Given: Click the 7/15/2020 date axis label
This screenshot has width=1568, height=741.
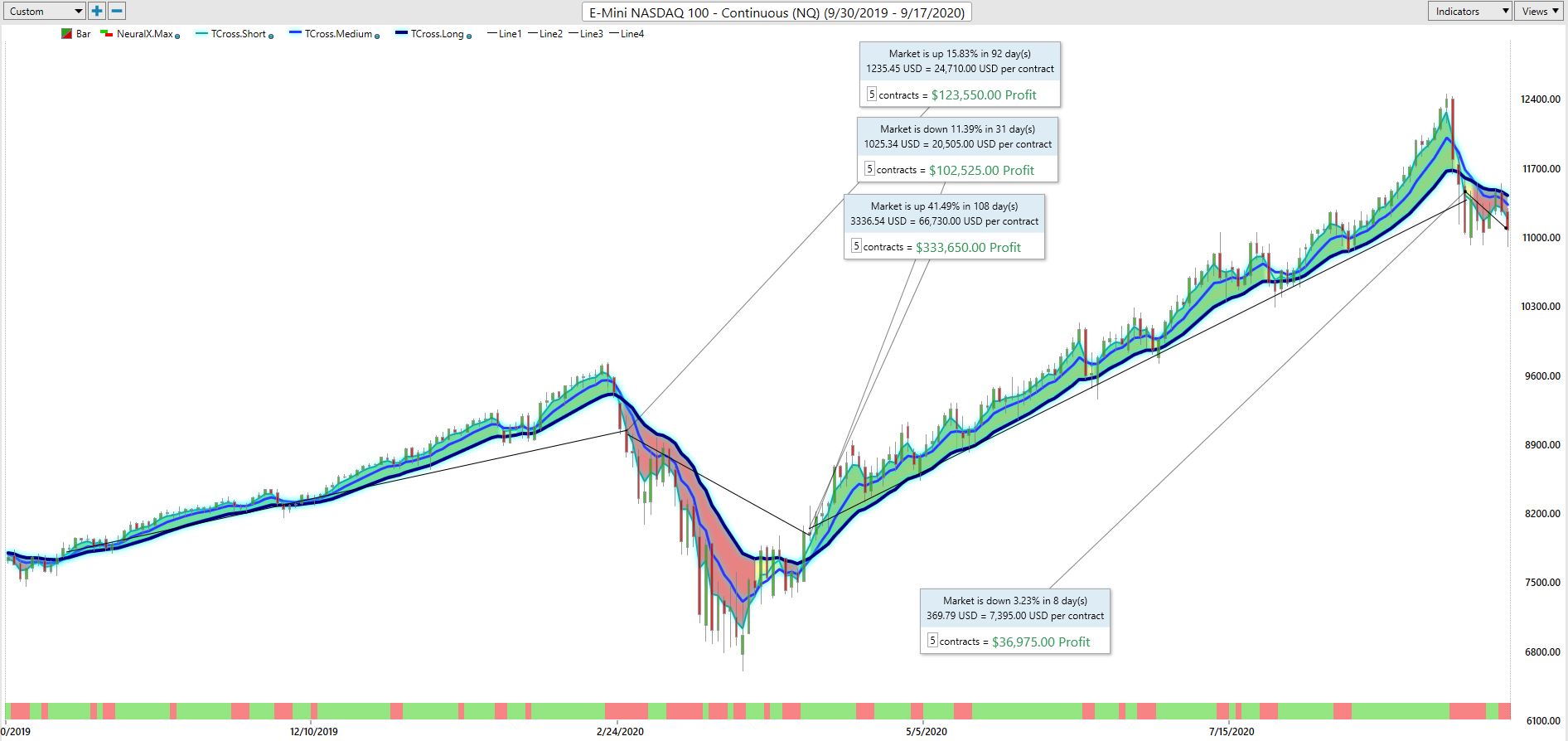Looking at the screenshot, I should tap(1232, 732).
